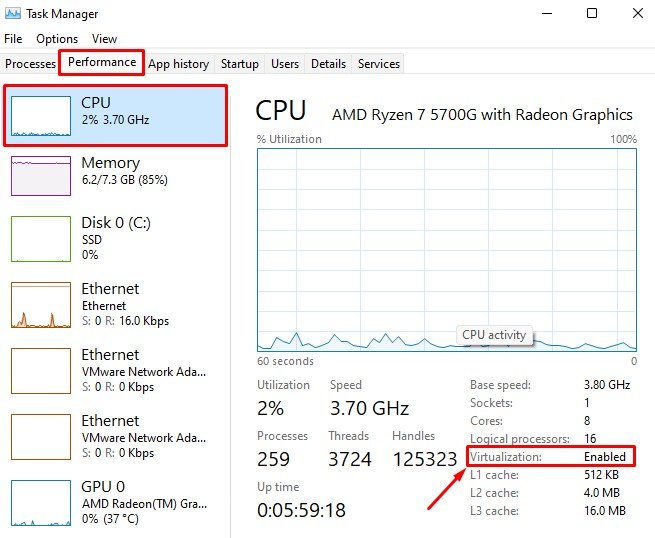Click the CPU utilization graph area
655x538 pixels.
[446, 250]
